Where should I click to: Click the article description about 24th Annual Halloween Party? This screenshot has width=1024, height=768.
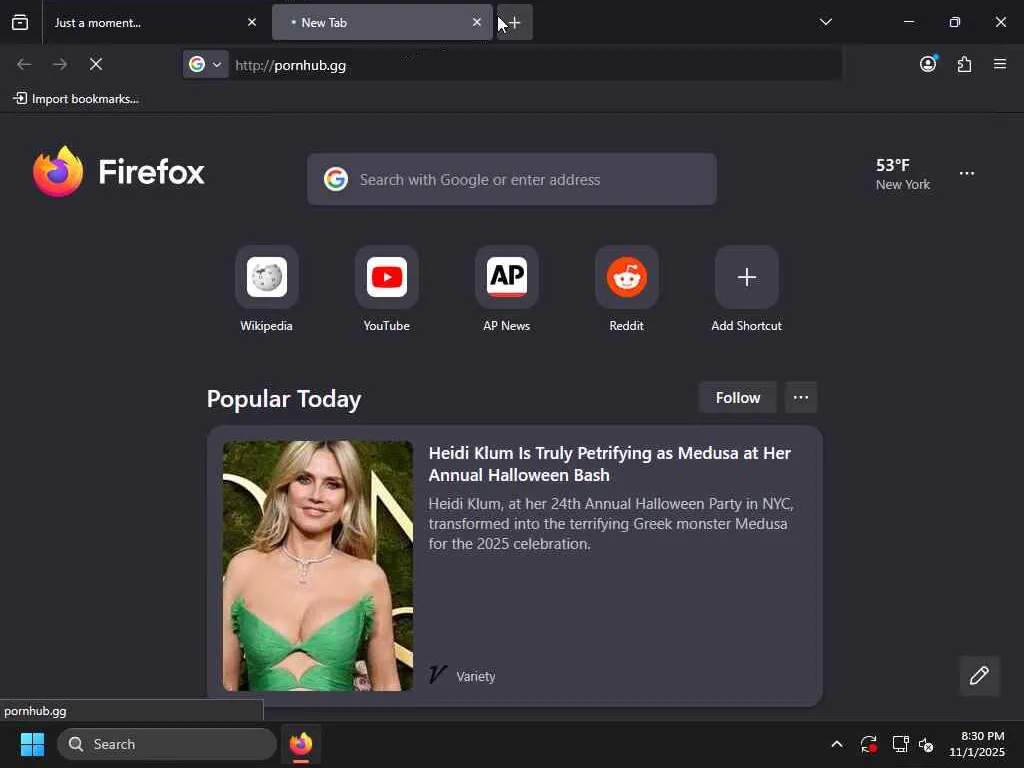611,524
